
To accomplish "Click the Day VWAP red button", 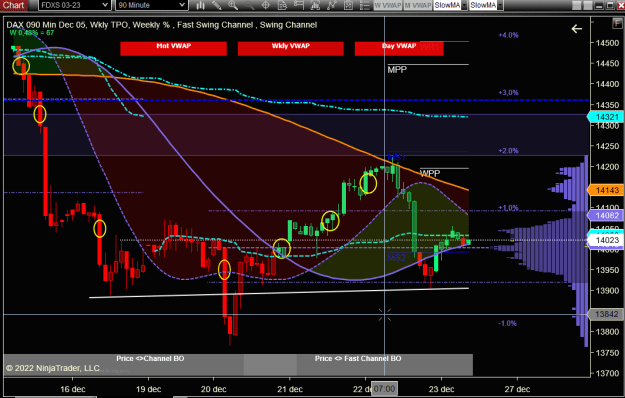I will [399, 49].
